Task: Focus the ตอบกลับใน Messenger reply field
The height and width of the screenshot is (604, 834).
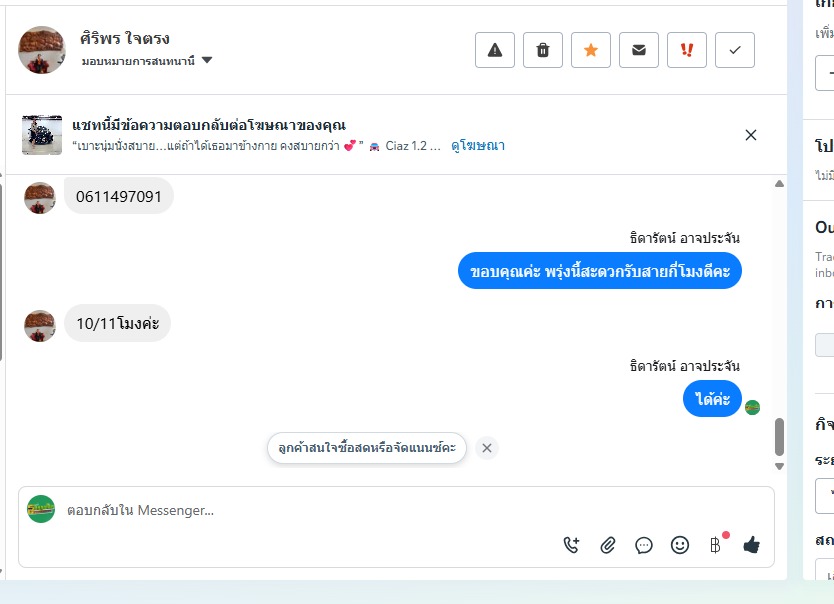Action: [300, 511]
